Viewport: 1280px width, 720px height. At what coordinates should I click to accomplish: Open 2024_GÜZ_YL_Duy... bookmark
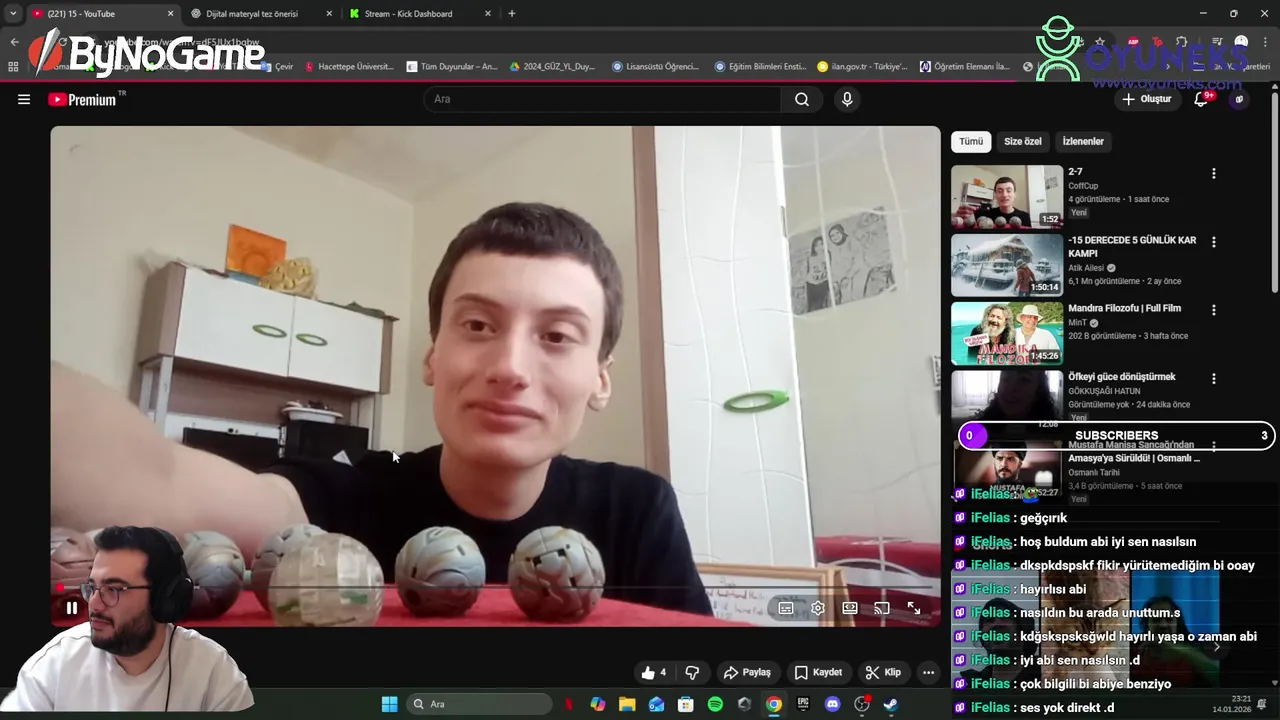552,67
